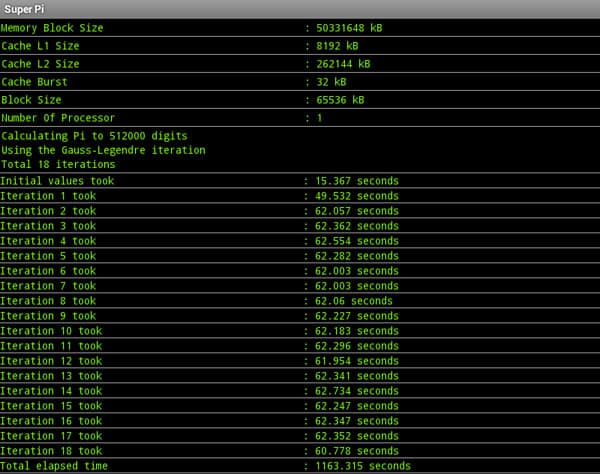The width and height of the screenshot is (600, 474).
Task: Click the 32 kB value
Action: click(331, 82)
